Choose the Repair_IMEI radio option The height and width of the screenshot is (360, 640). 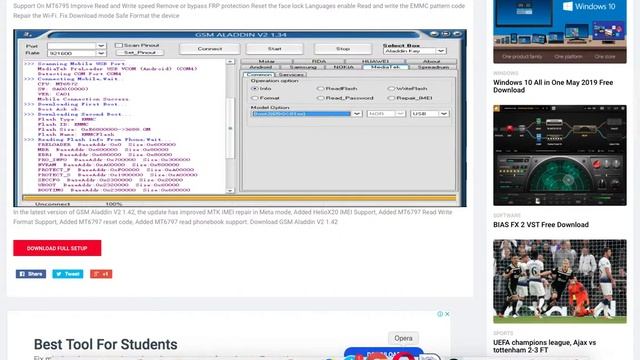[x=391, y=98]
